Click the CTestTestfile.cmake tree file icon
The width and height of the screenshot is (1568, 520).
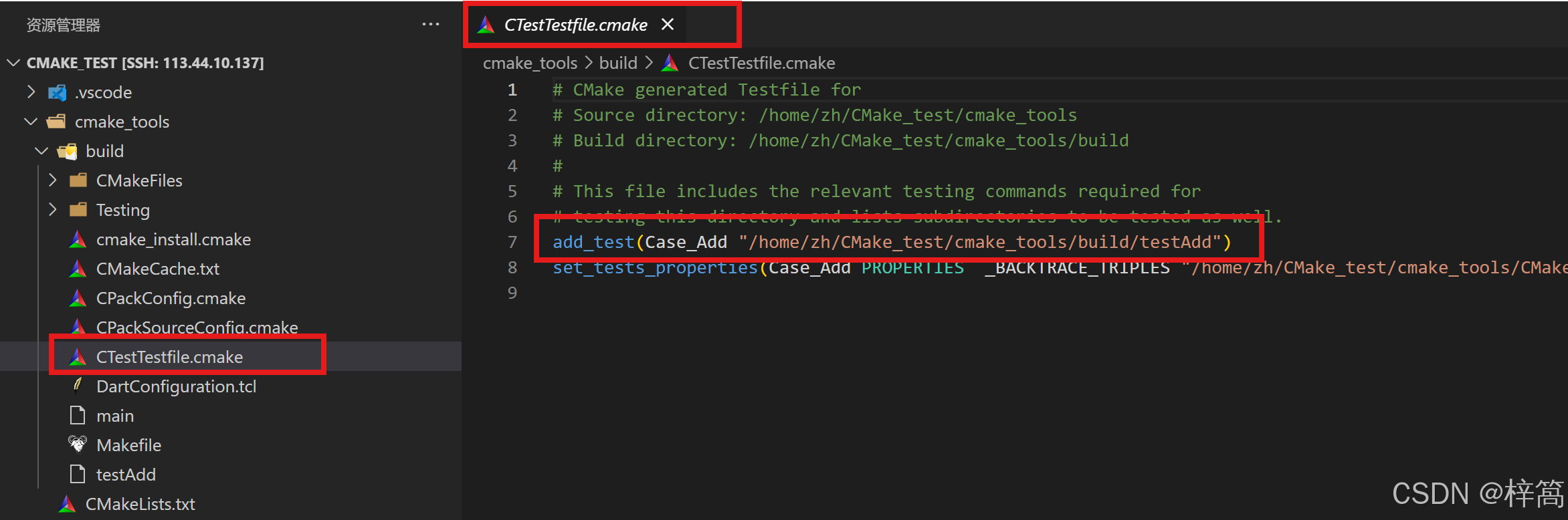[x=78, y=357]
